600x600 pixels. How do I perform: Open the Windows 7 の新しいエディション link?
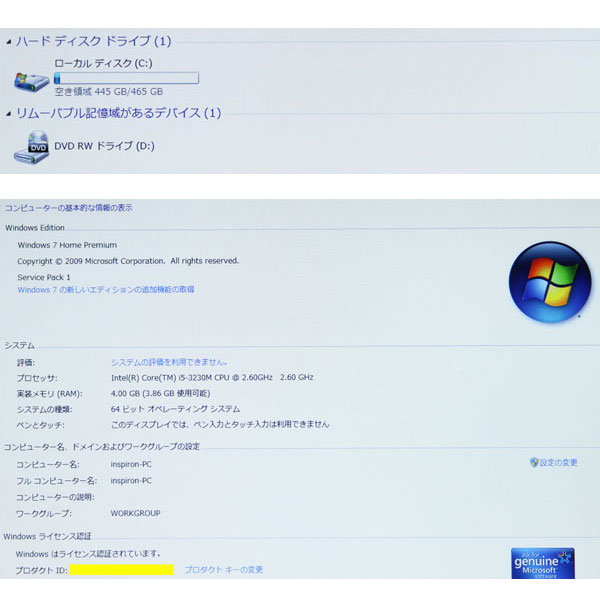[x=106, y=290]
